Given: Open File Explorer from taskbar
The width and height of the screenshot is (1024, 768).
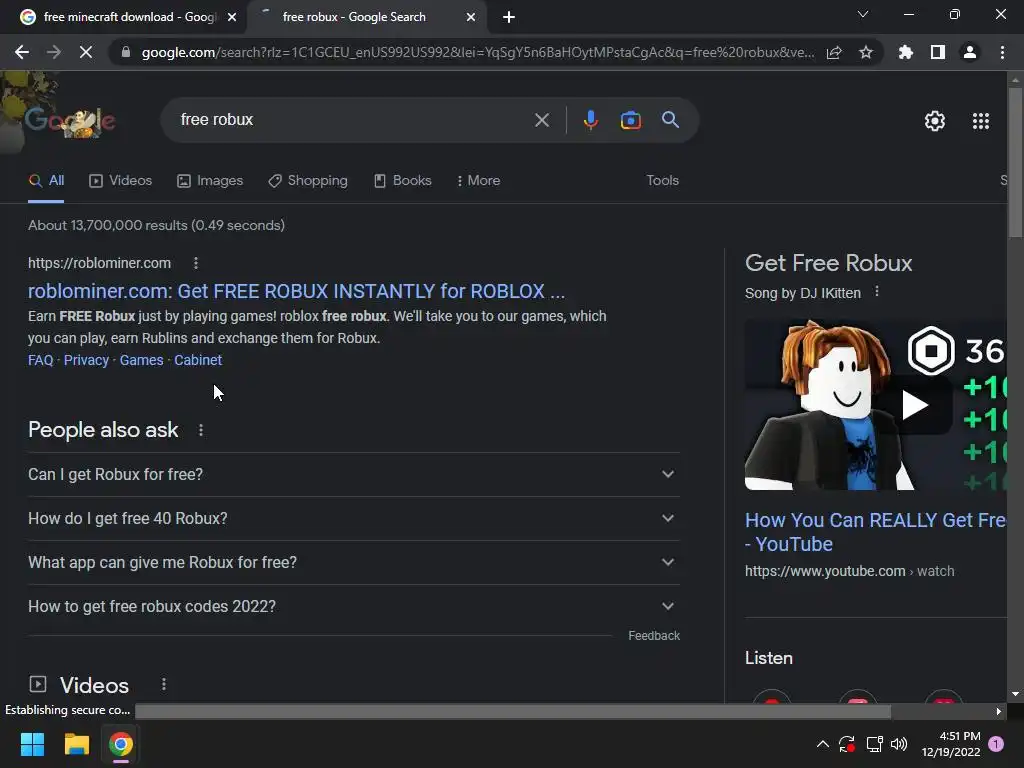Looking at the screenshot, I should (x=76, y=744).
